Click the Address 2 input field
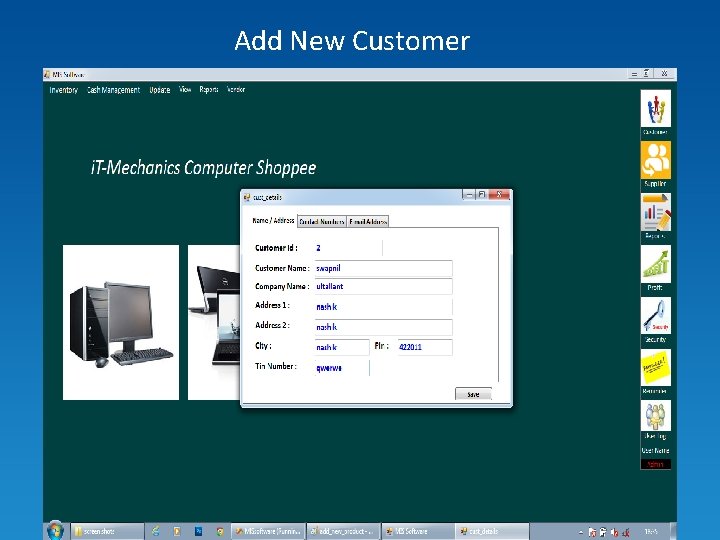This screenshot has width=720, height=540. point(383,327)
